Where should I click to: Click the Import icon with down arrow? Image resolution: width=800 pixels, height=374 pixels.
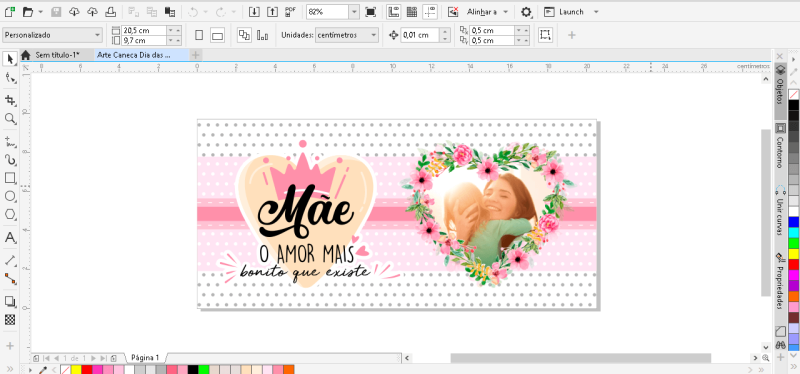pos(255,11)
